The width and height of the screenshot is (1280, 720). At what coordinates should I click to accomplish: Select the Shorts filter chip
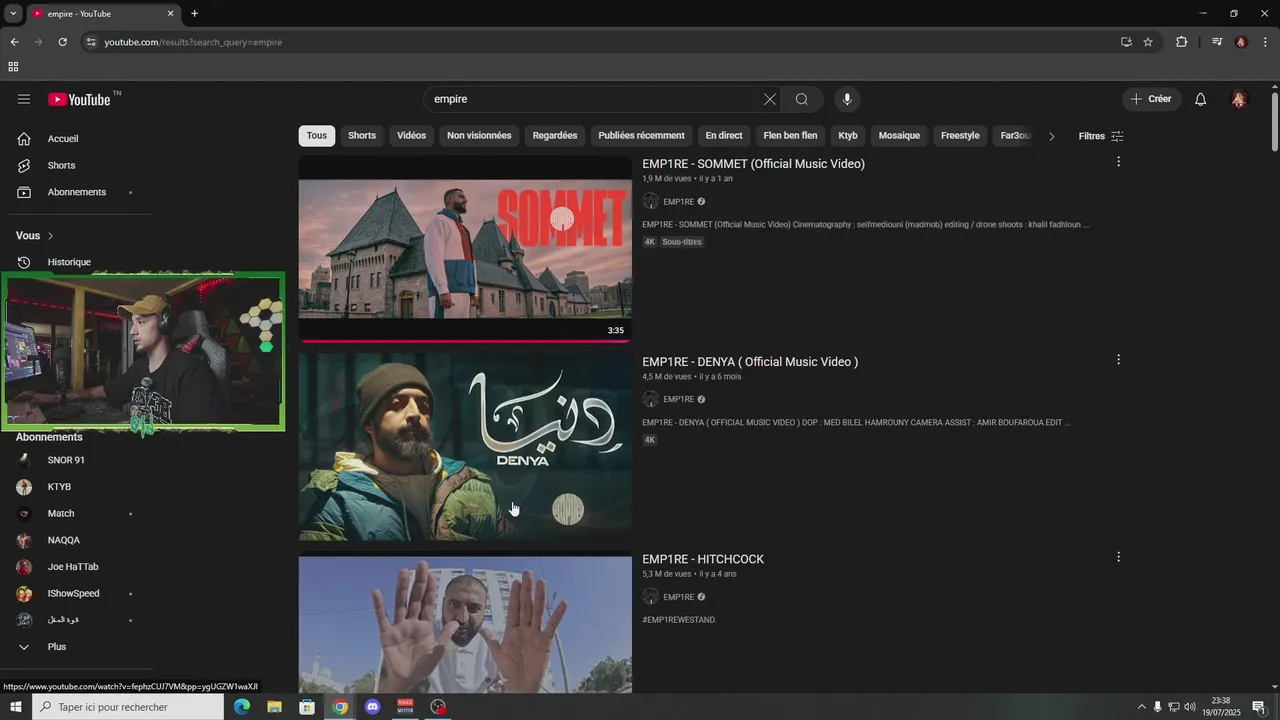362,136
